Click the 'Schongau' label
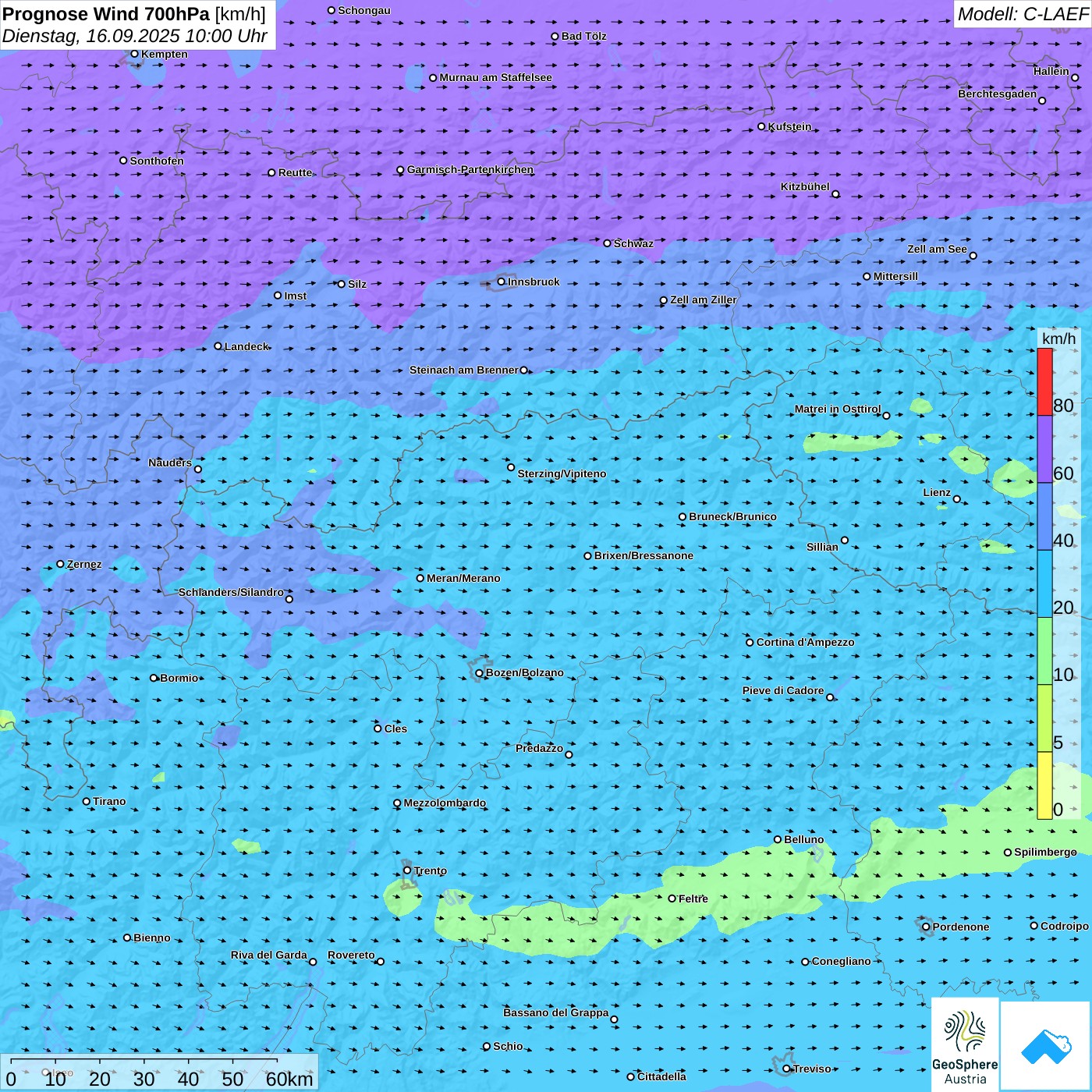1092x1092 pixels. pyautogui.click(x=363, y=10)
